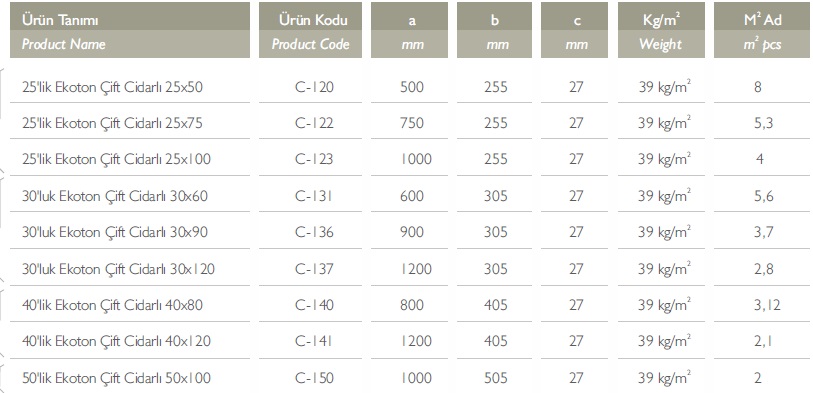Click the Ürün Kodu header cell

coord(310,30)
